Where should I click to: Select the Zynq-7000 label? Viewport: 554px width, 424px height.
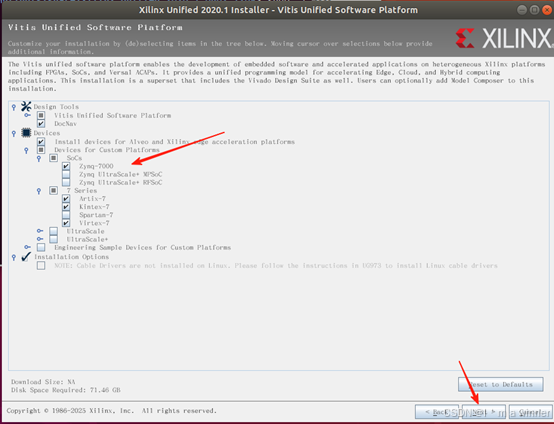(x=96, y=166)
